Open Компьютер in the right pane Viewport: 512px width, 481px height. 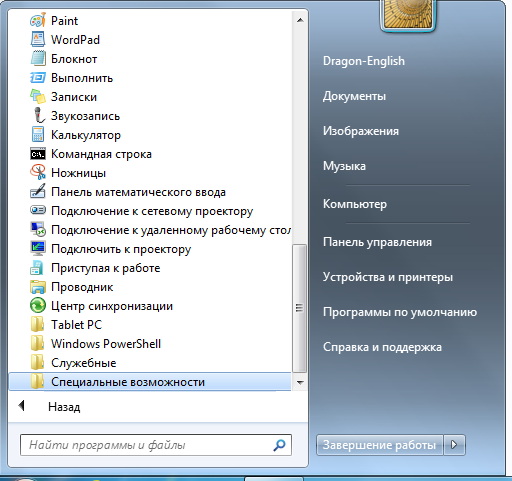(355, 204)
